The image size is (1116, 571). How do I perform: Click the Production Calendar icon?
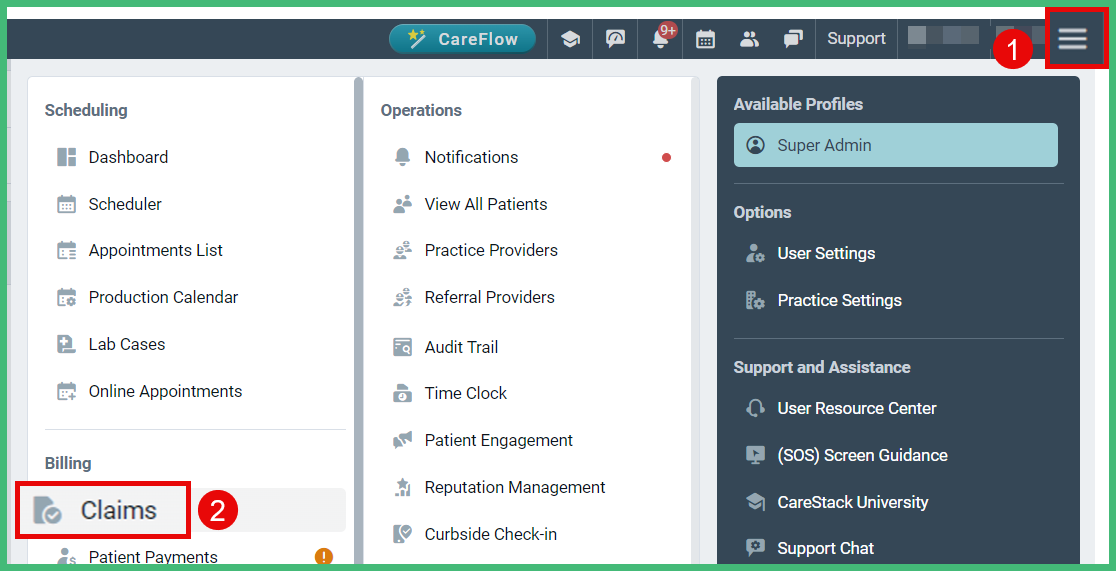66,297
